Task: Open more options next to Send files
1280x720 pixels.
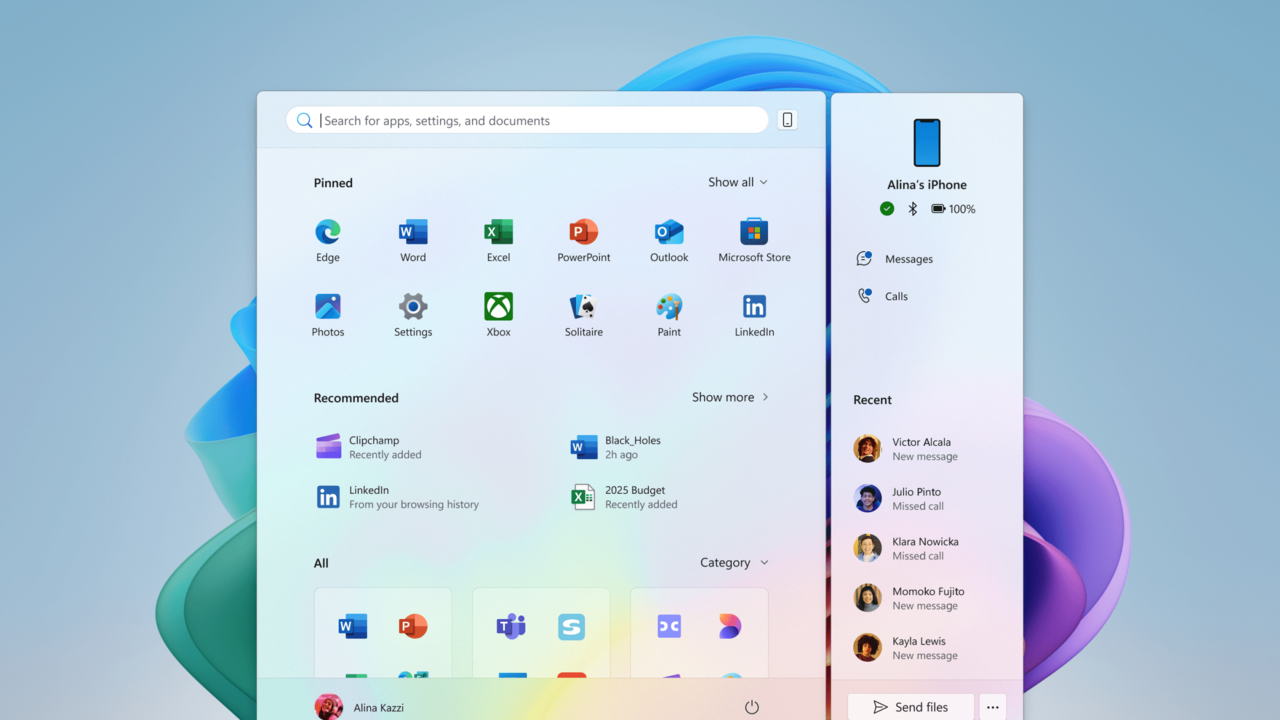Action: click(x=992, y=706)
